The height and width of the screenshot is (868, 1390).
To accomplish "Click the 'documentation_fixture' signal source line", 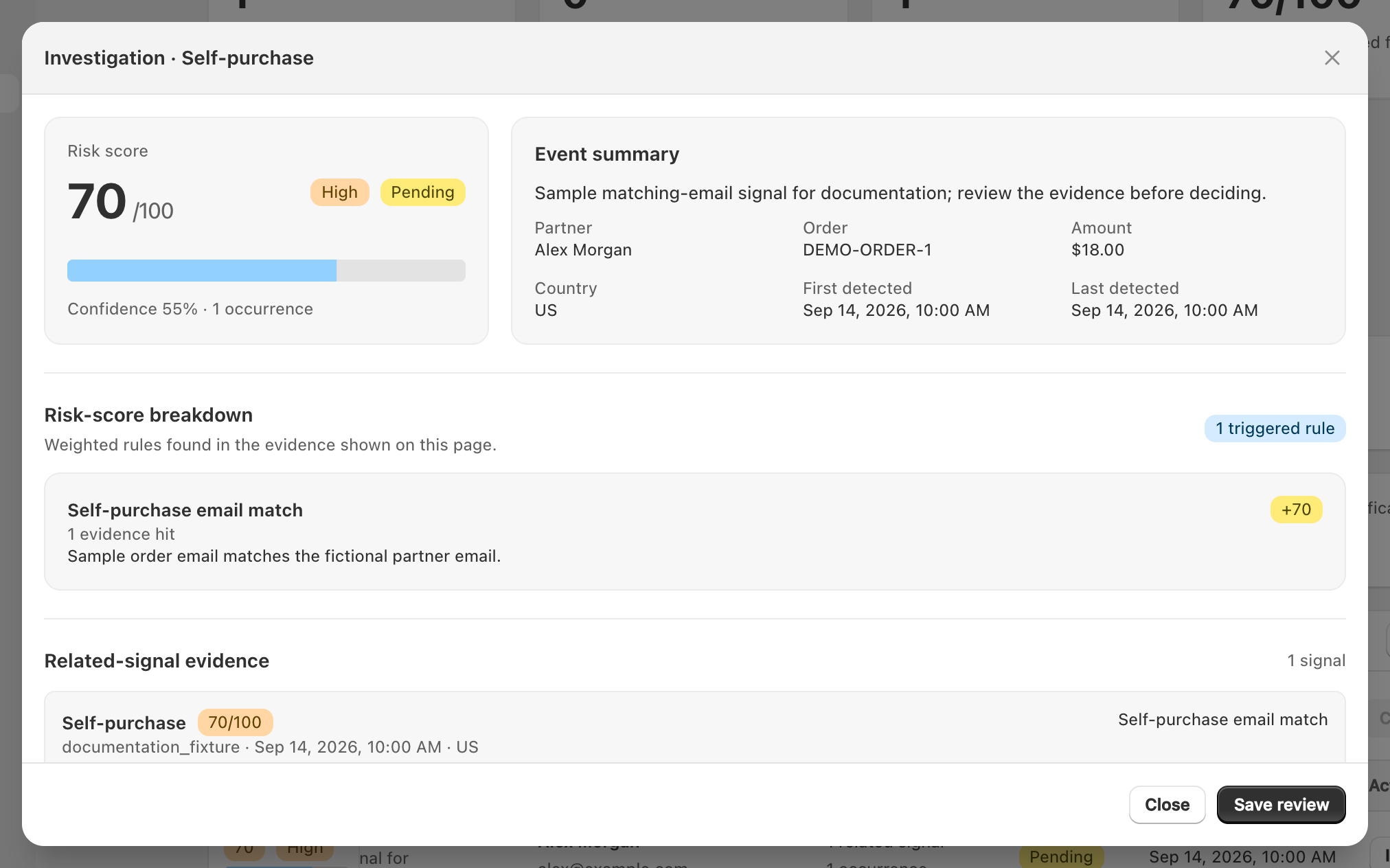I will [x=270, y=747].
